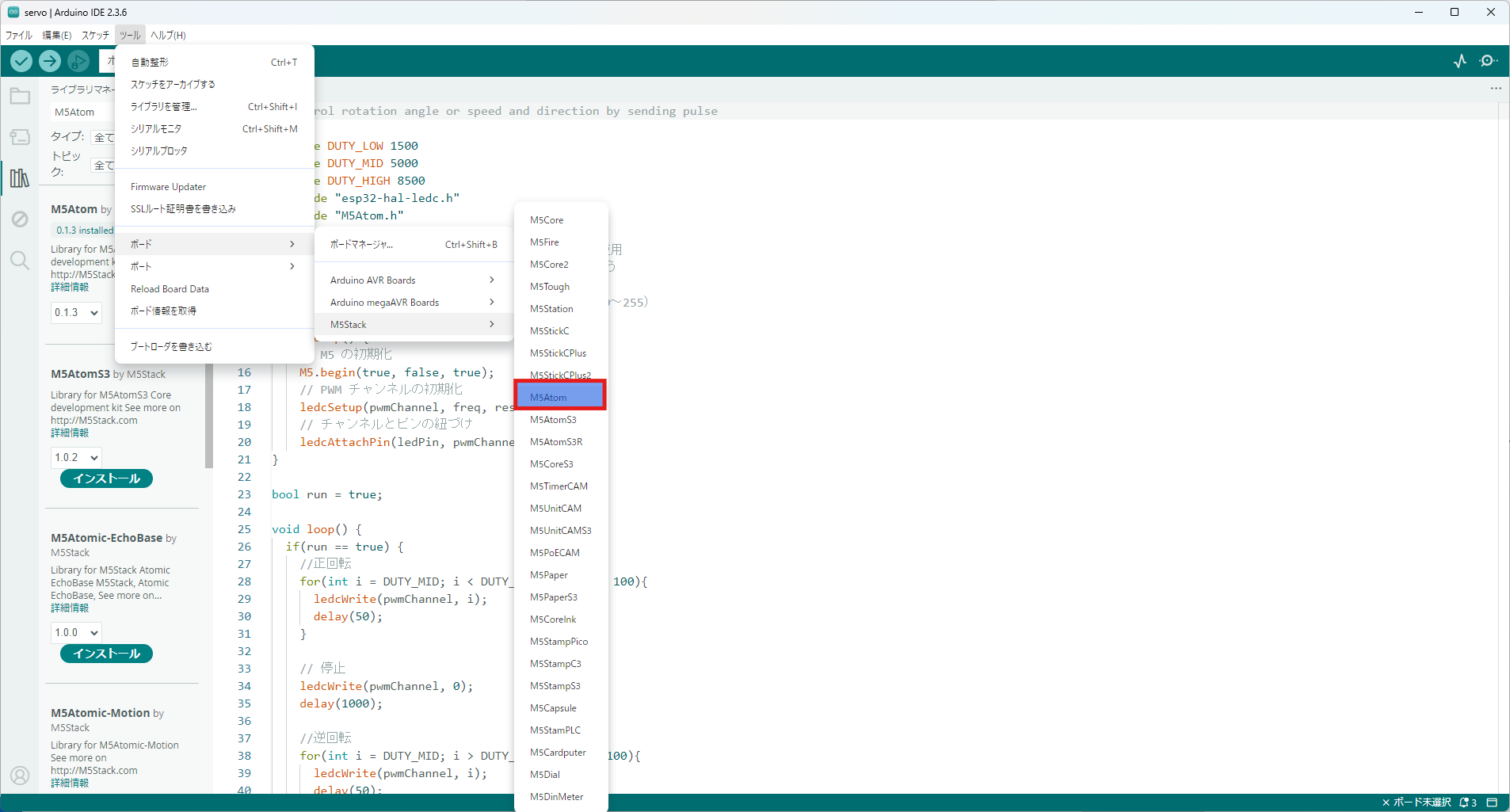Select M5StickC from the board list

pos(549,330)
